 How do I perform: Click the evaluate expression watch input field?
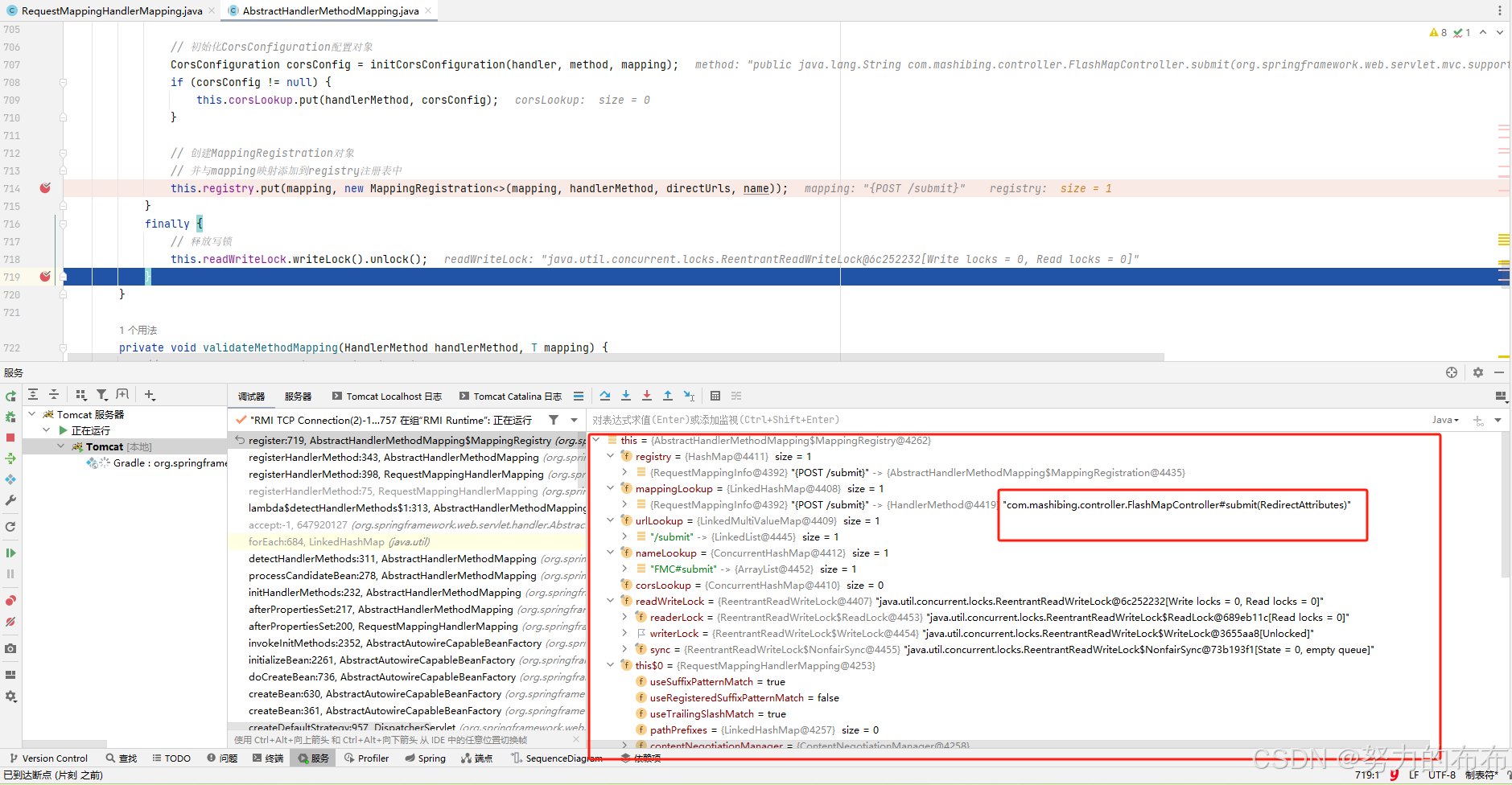click(x=1006, y=420)
